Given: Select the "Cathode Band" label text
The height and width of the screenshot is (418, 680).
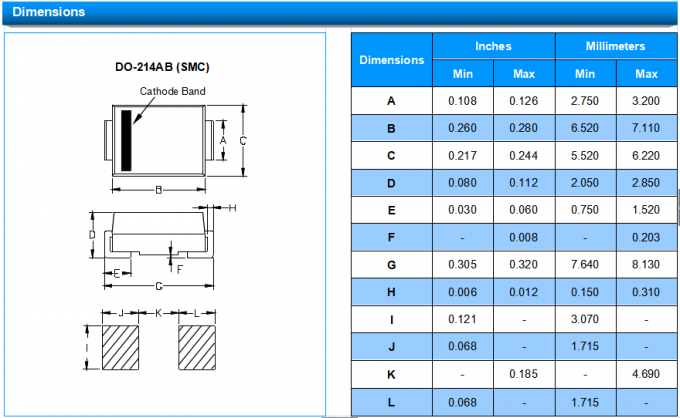Looking at the screenshot, I should (173, 91).
